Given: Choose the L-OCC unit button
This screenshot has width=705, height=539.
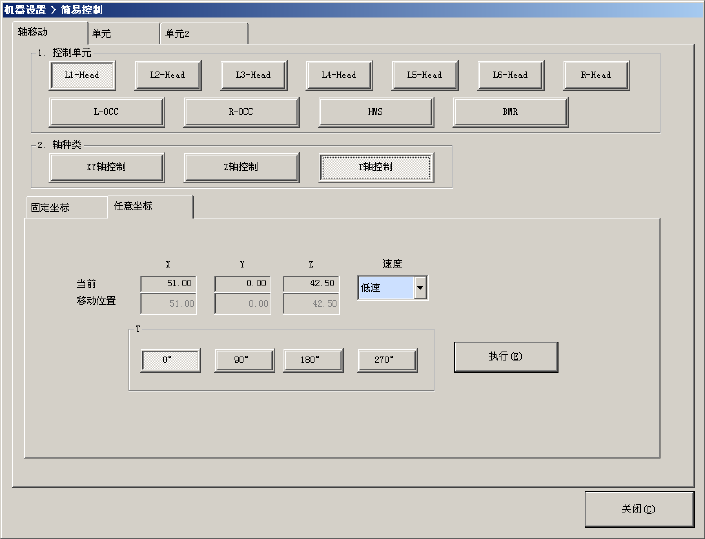Looking at the screenshot, I should 107,112.
